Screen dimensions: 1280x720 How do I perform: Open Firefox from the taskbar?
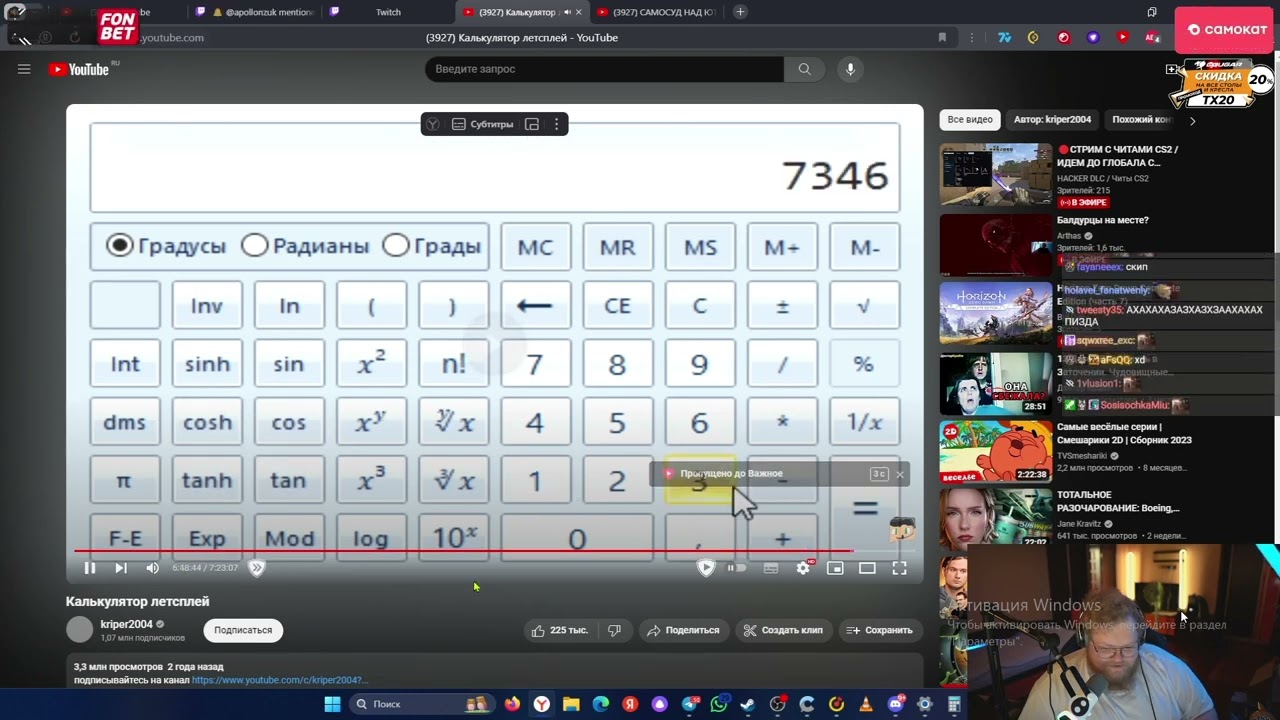tap(512, 704)
